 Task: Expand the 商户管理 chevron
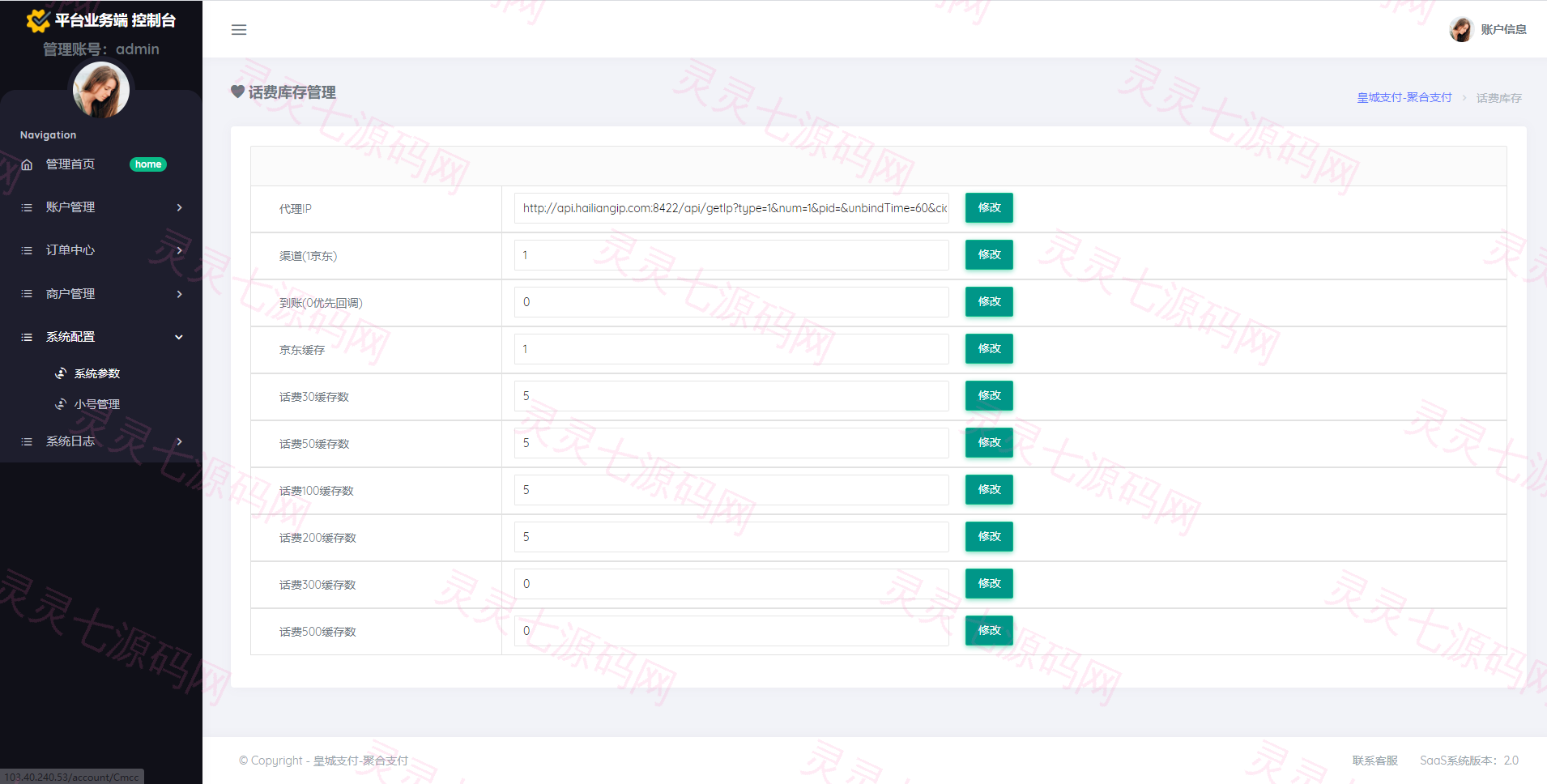(x=179, y=294)
